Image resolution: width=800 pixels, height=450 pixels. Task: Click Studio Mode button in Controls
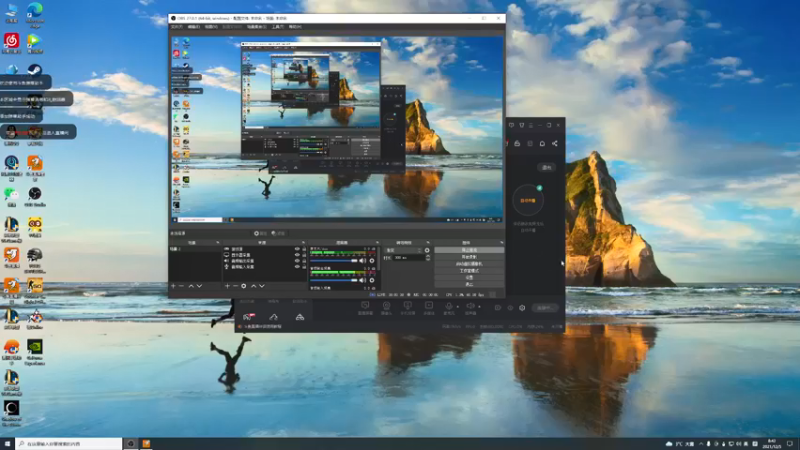coord(469,271)
